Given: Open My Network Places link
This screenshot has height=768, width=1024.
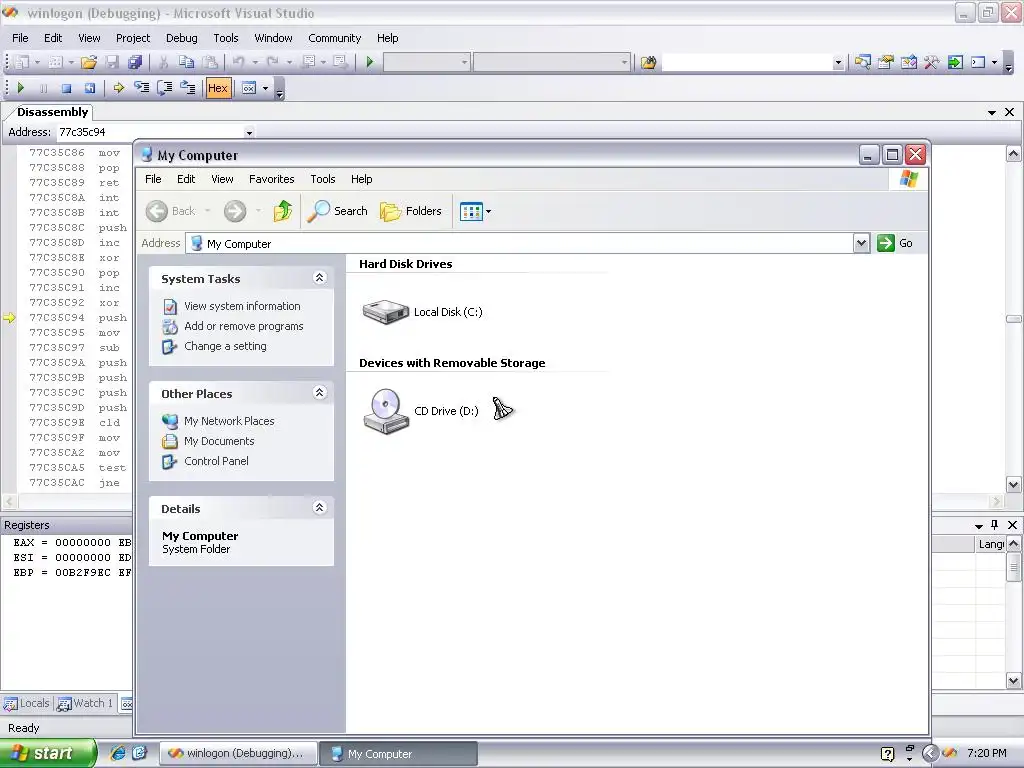Looking at the screenshot, I should [x=229, y=421].
